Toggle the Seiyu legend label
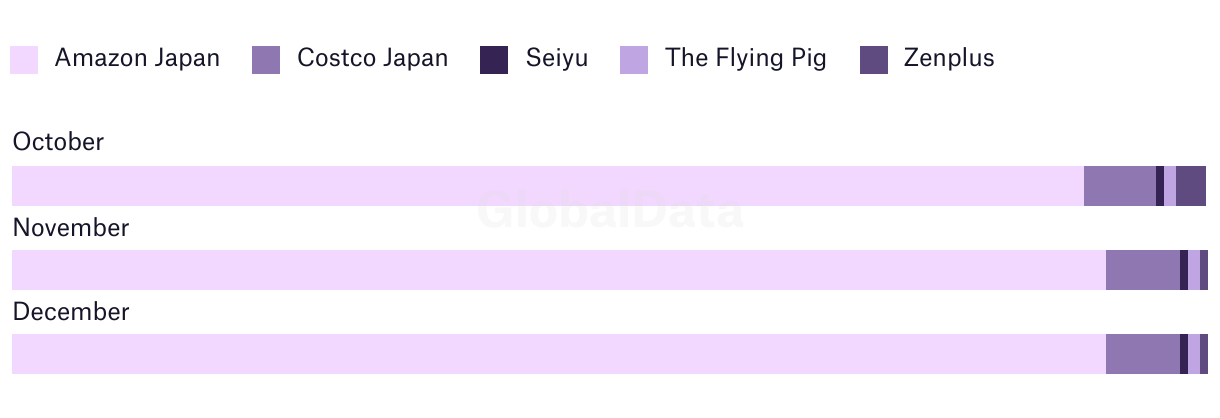Image resolution: width=1220 pixels, height=418 pixels. [x=557, y=59]
